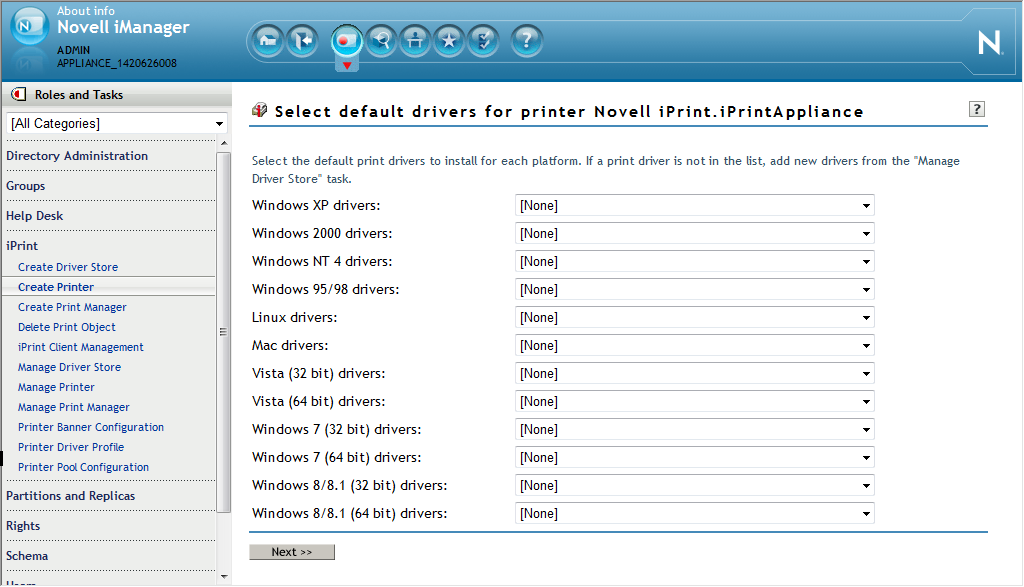1024x587 pixels.
Task: Open the Configure (desk) toolbar icon
Action: click(415, 41)
